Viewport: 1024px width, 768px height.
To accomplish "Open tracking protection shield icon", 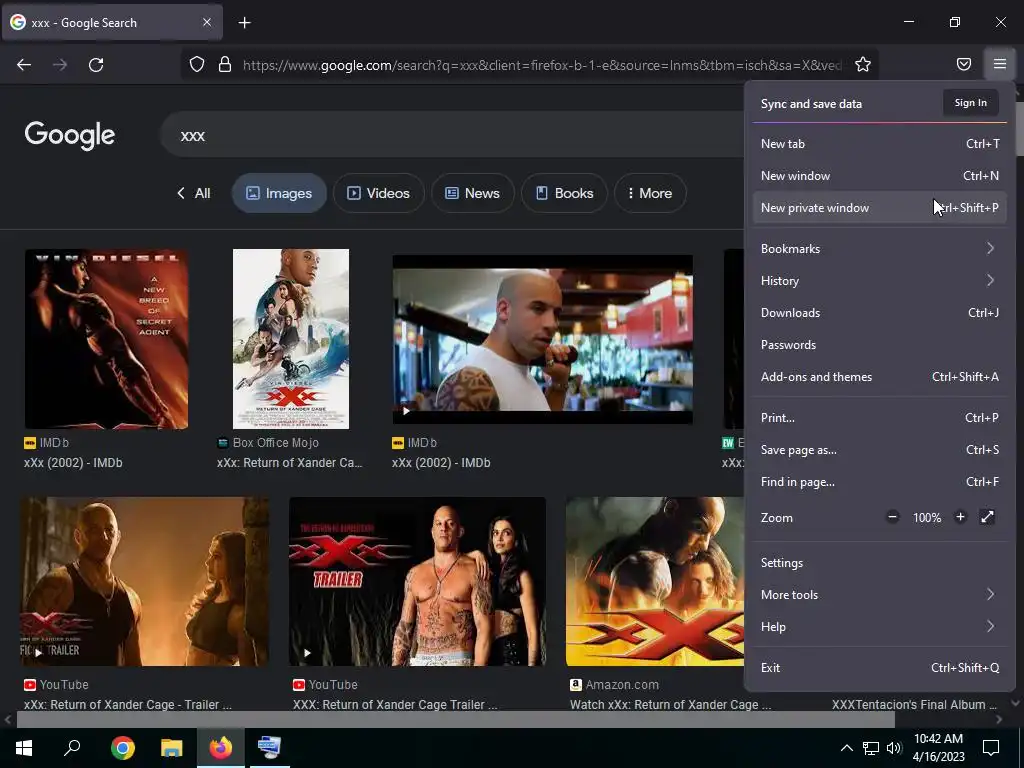I will click(x=197, y=65).
